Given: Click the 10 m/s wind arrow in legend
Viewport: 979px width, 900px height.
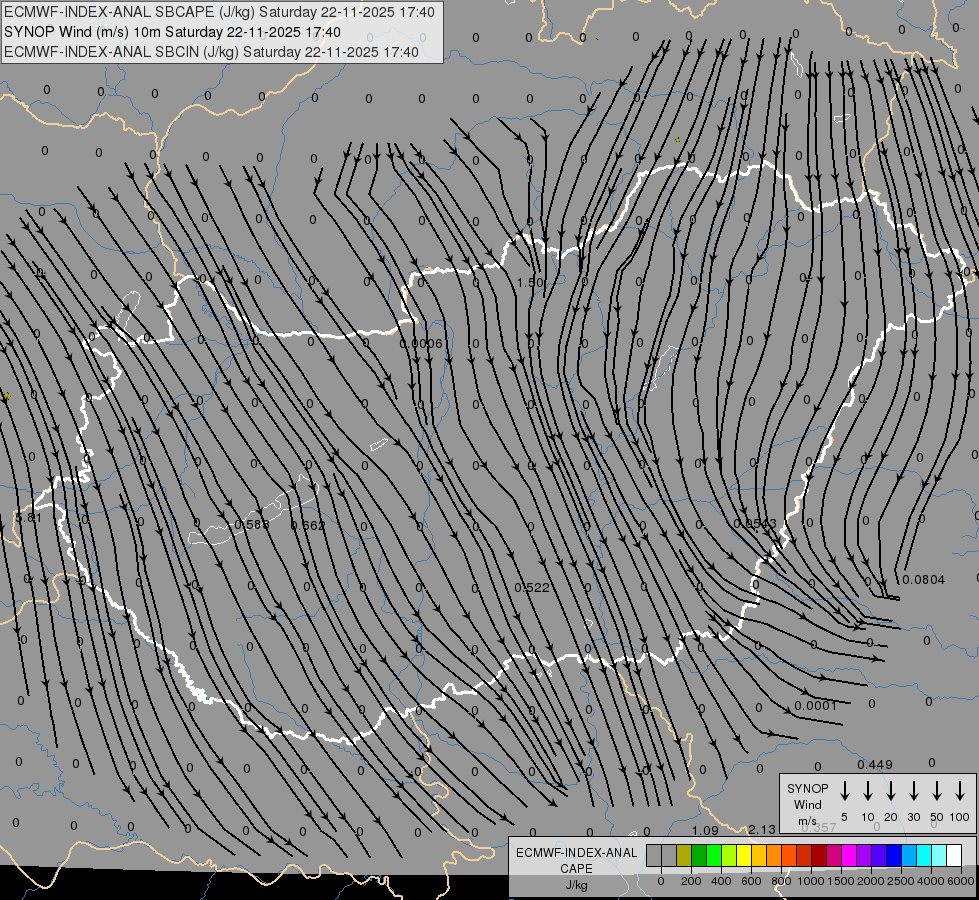Looking at the screenshot, I should [x=868, y=791].
